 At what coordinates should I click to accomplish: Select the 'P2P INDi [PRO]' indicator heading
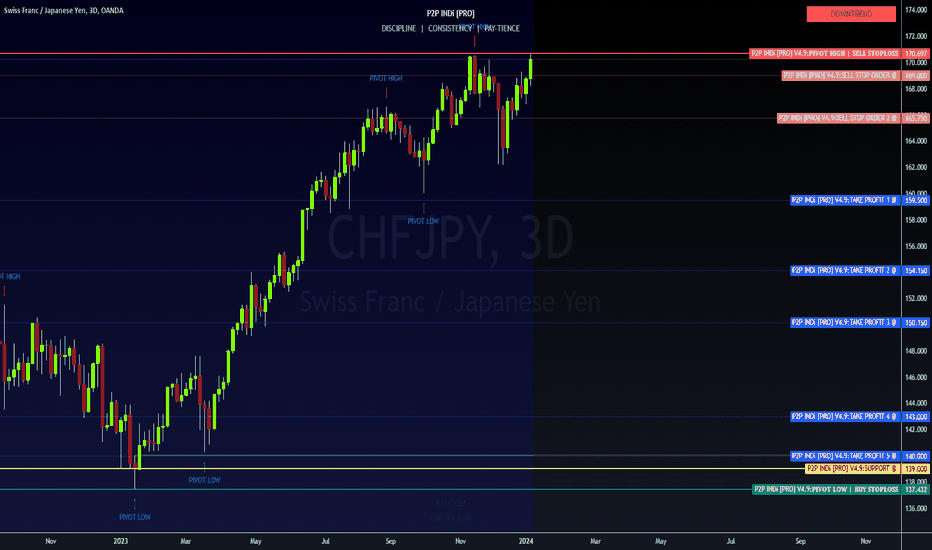pyautogui.click(x=451, y=13)
